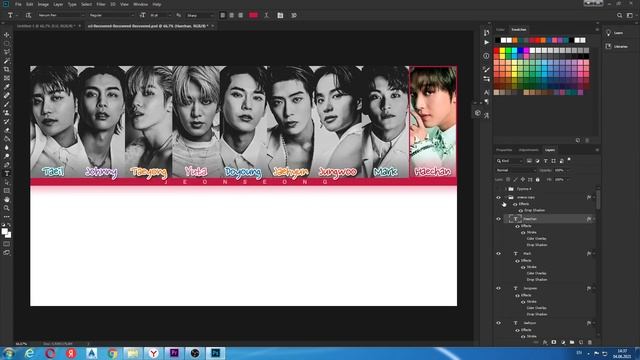
Task: Select the Magic Wand tool
Action: [x=7, y=61]
